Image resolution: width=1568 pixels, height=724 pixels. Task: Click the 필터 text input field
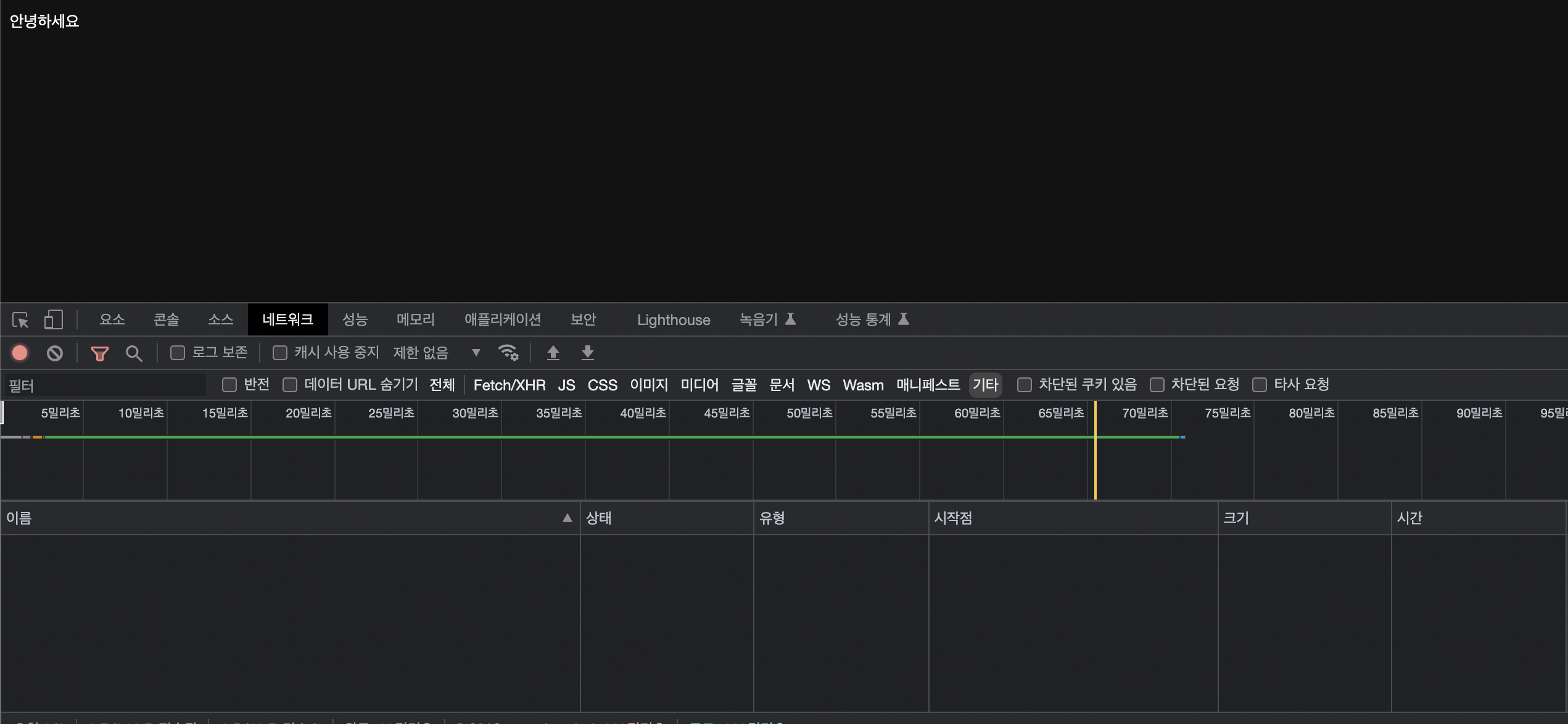tap(105, 385)
